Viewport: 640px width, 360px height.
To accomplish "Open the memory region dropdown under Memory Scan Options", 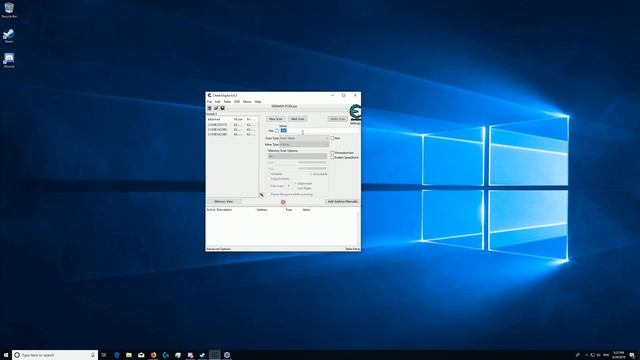I will pyautogui.click(x=297, y=156).
